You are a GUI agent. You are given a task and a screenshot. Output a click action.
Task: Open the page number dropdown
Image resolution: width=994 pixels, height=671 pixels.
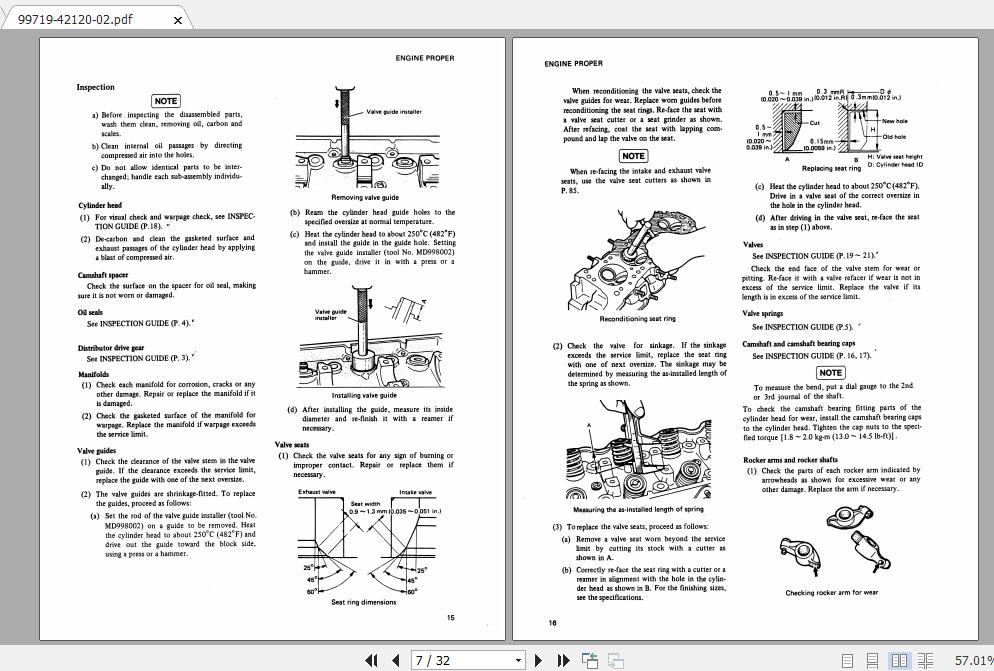(x=520, y=660)
